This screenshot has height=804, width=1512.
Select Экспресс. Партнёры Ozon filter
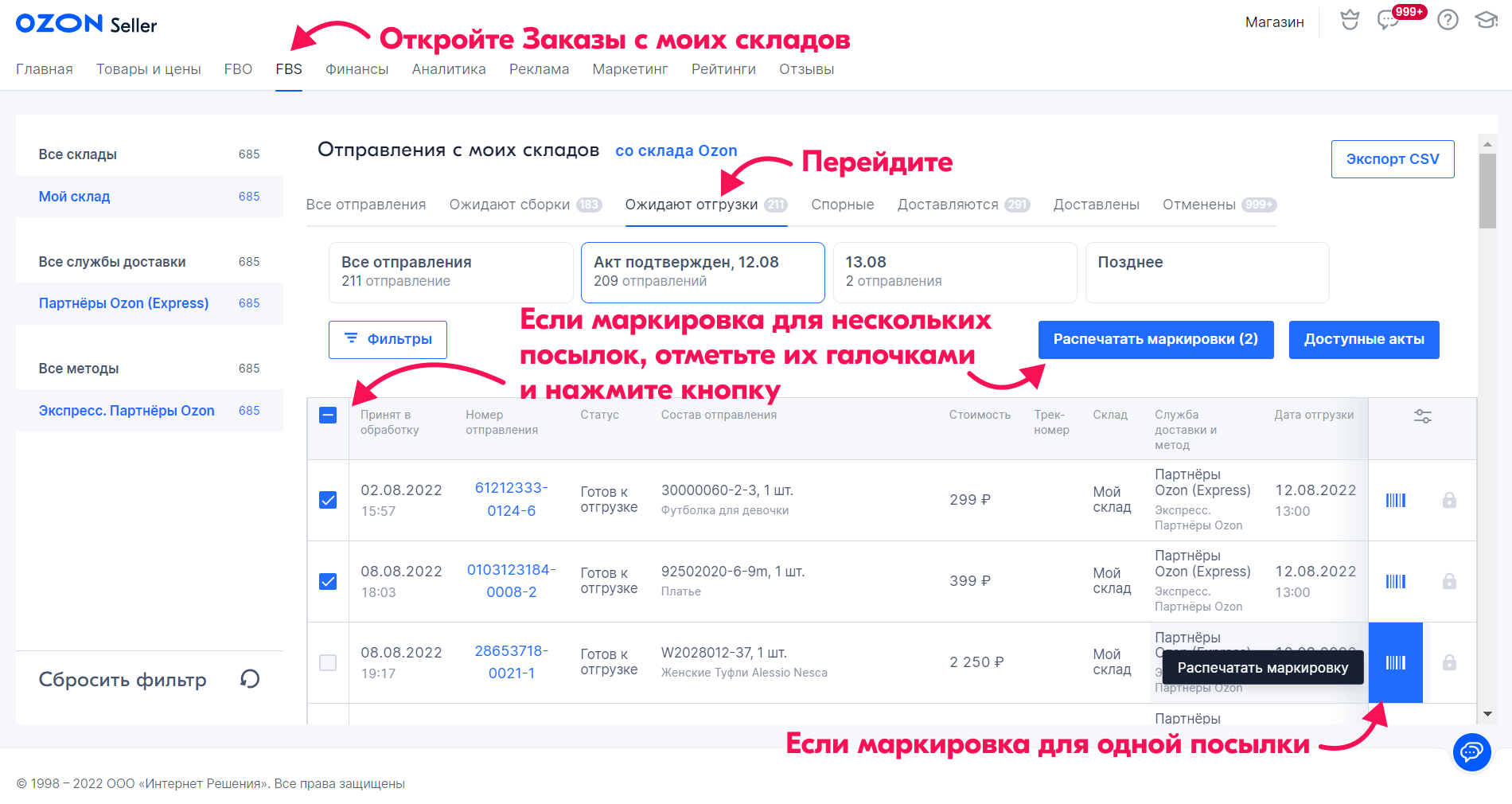pyautogui.click(x=150, y=411)
